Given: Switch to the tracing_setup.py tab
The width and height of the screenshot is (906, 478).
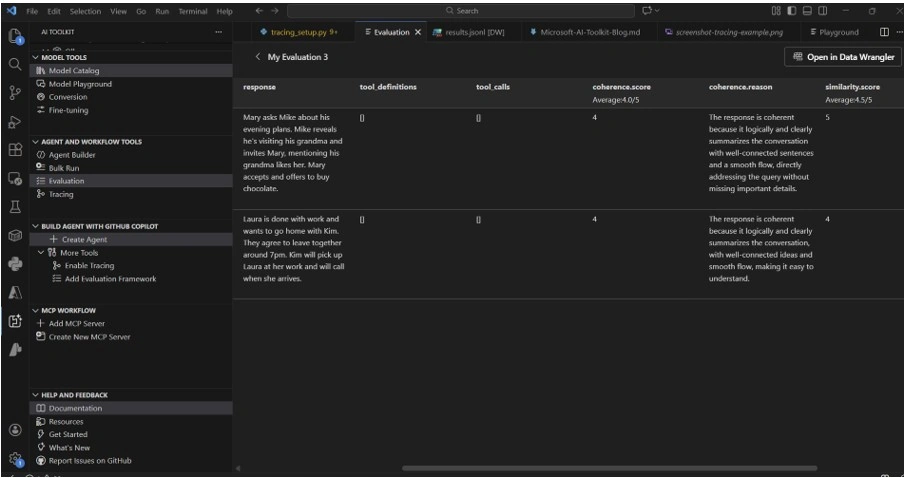Looking at the screenshot, I should tap(298, 32).
